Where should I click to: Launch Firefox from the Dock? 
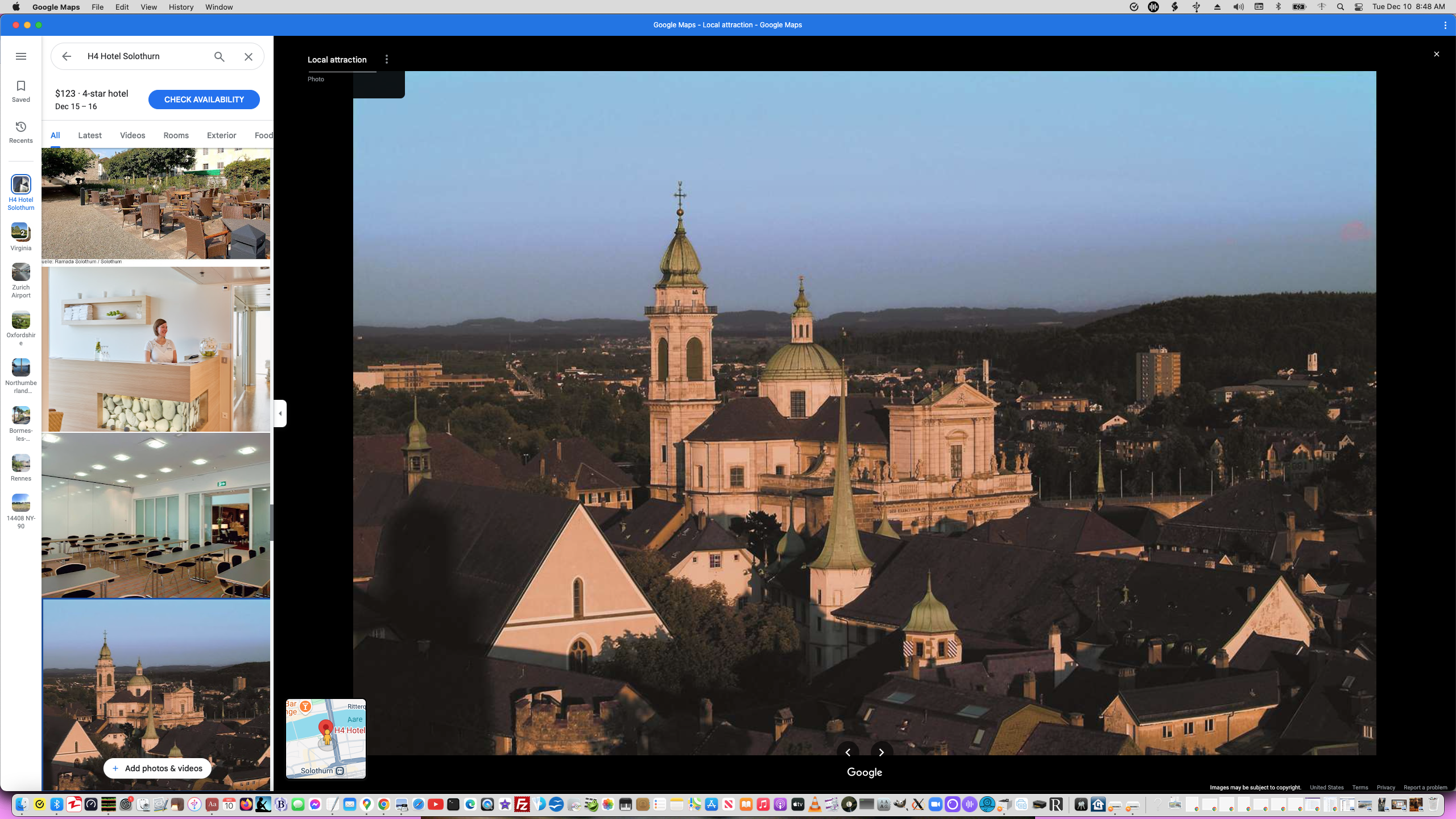click(245, 804)
